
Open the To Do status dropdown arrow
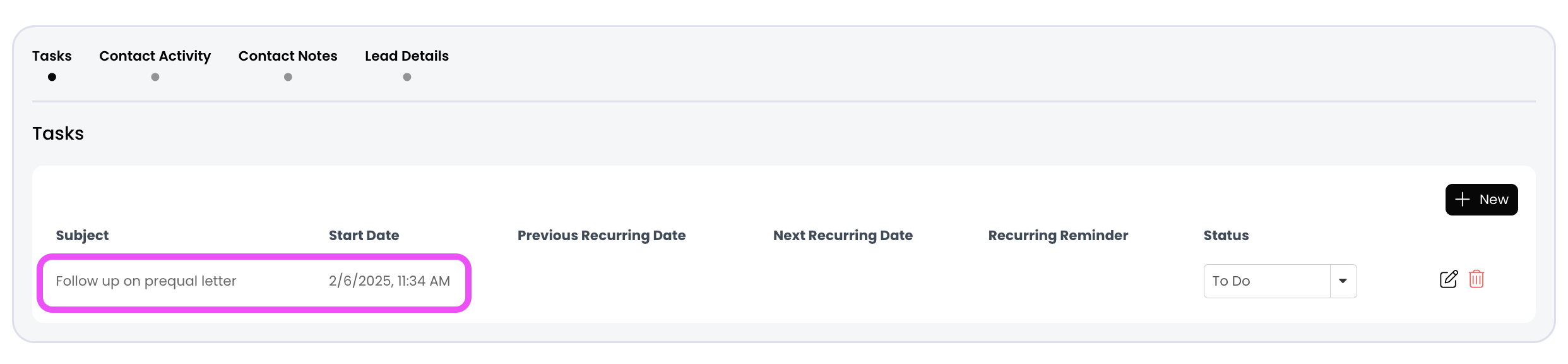[1343, 281]
